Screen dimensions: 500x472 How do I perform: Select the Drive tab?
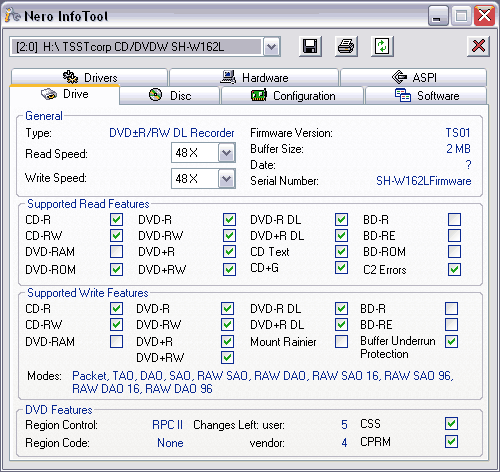(65, 94)
